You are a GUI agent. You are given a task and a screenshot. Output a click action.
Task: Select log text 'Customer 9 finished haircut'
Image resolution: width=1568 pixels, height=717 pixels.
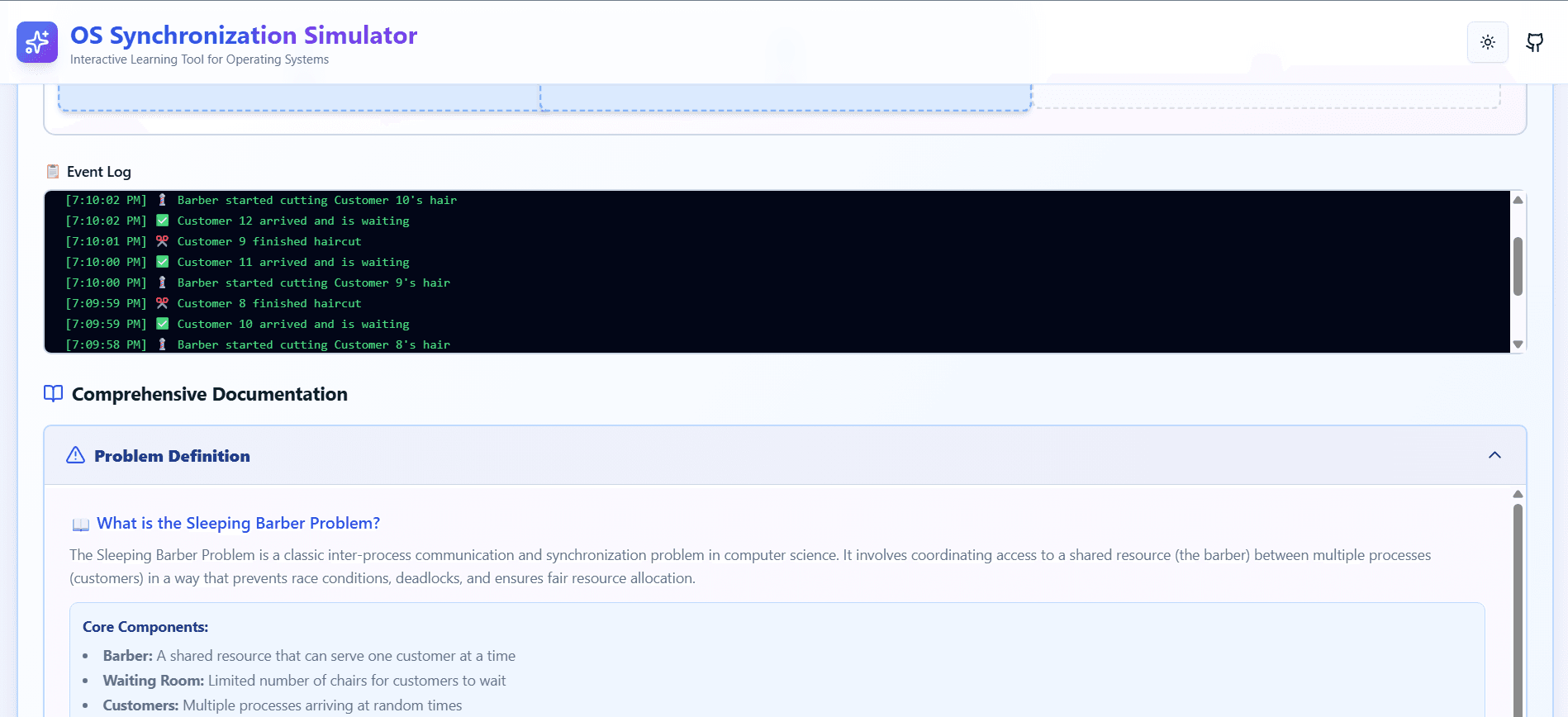(x=269, y=241)
